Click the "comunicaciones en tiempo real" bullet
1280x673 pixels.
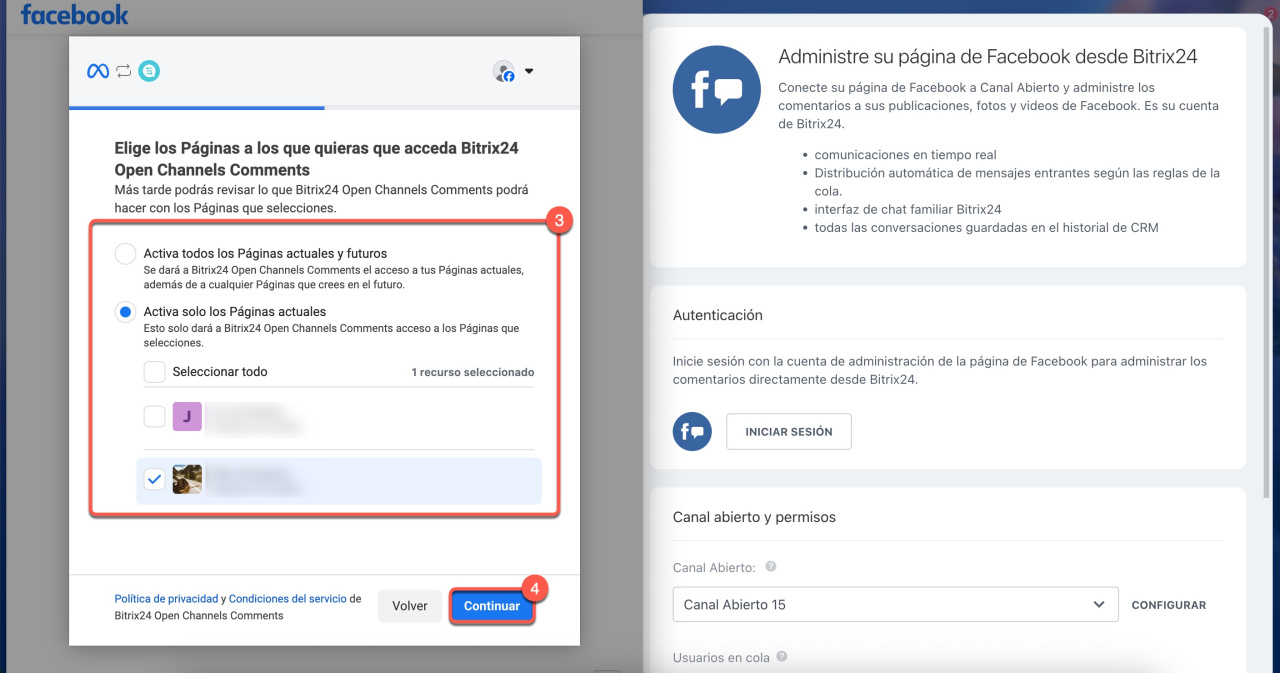[905, 155]
